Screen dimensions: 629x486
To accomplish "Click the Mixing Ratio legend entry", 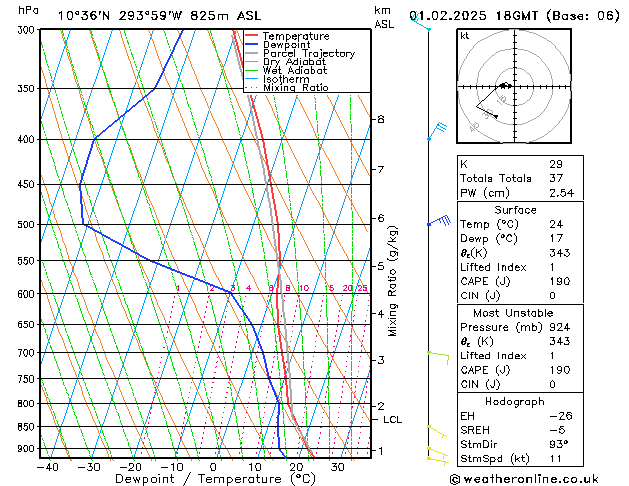I will [287, 87].
